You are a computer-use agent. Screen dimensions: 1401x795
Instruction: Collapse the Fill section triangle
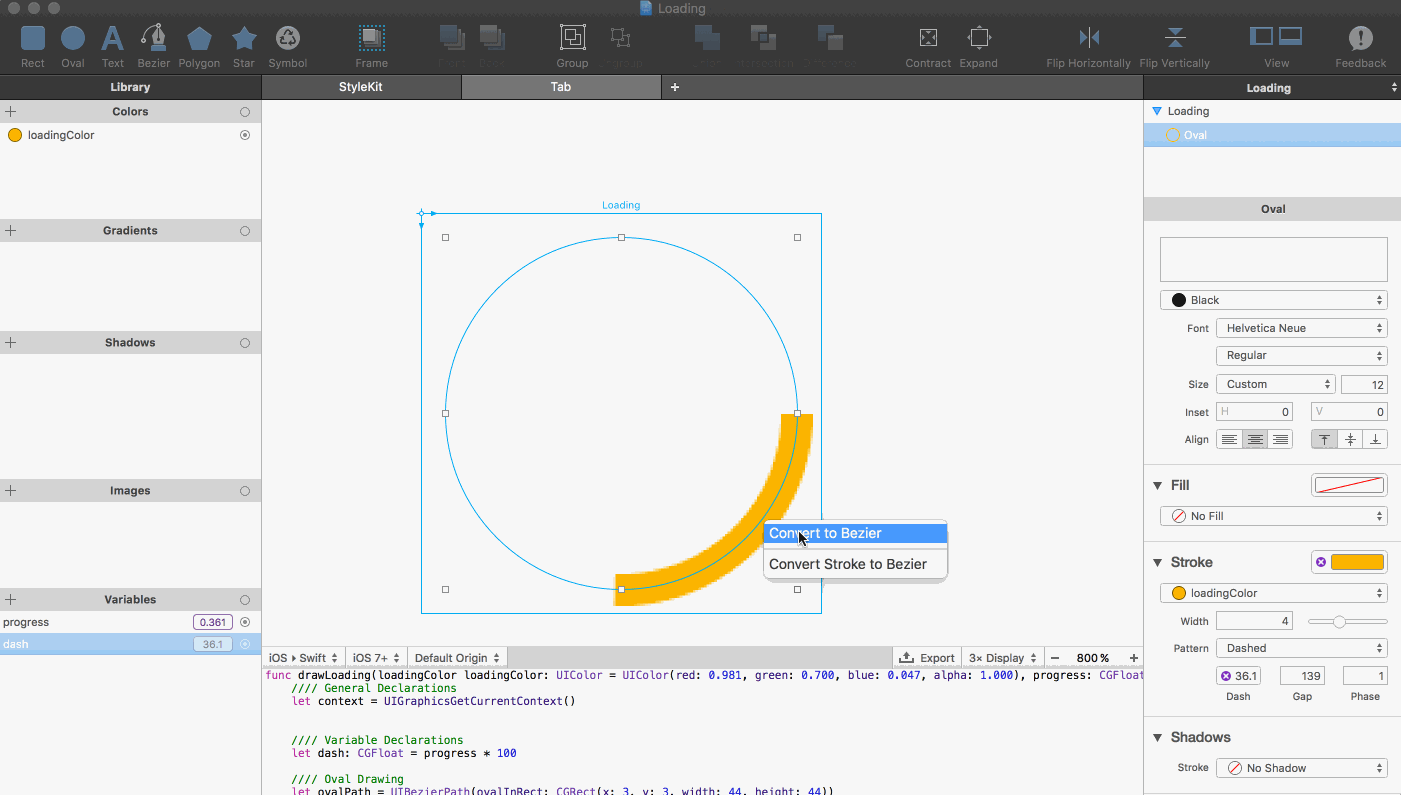tap(1158, 485)
